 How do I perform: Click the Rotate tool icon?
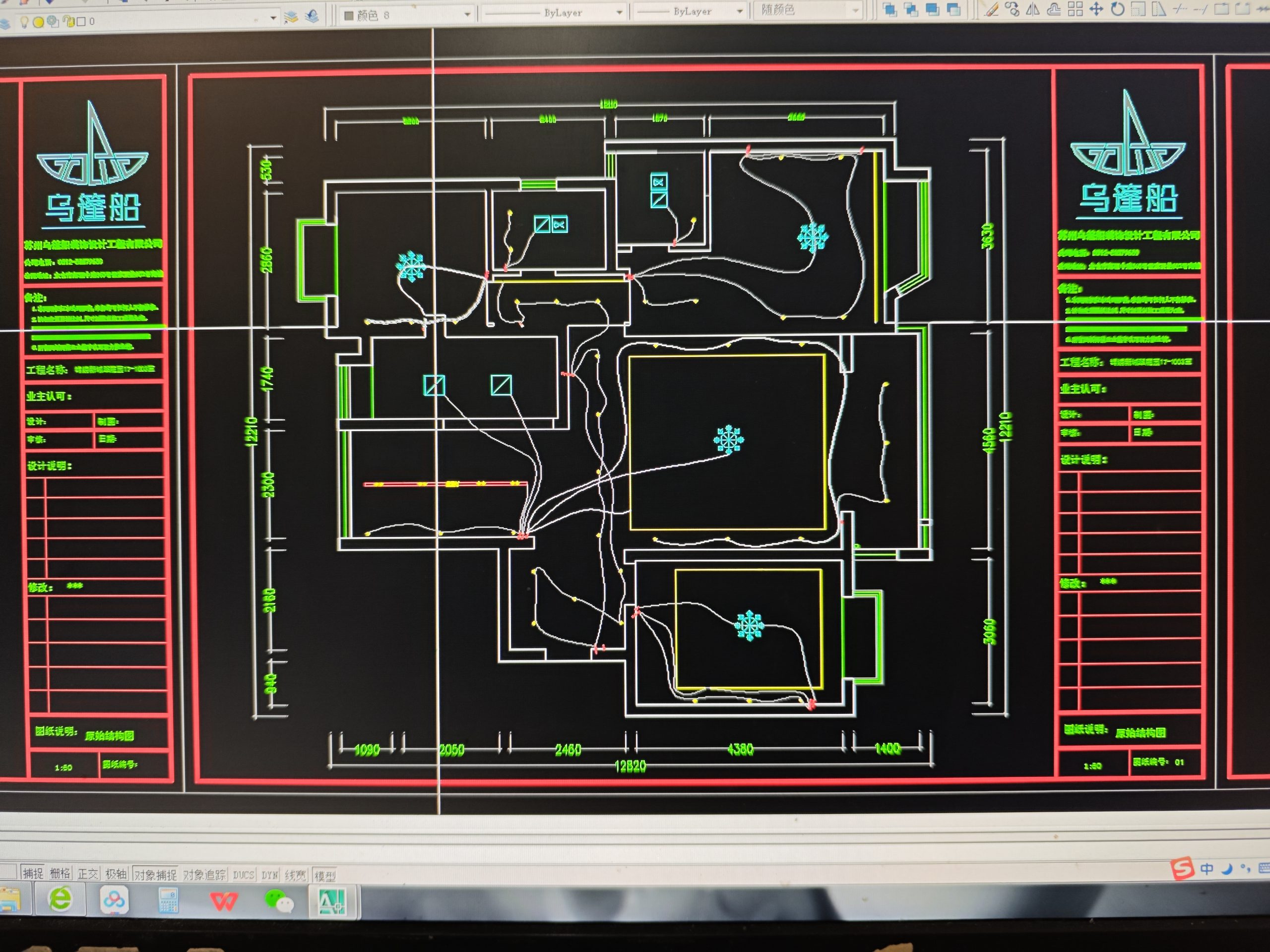click(1117, 9)
